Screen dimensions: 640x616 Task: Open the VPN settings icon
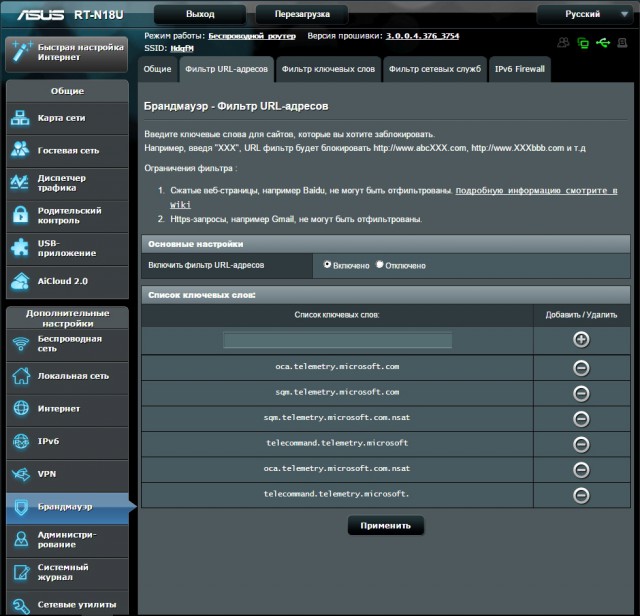(21, 474)
